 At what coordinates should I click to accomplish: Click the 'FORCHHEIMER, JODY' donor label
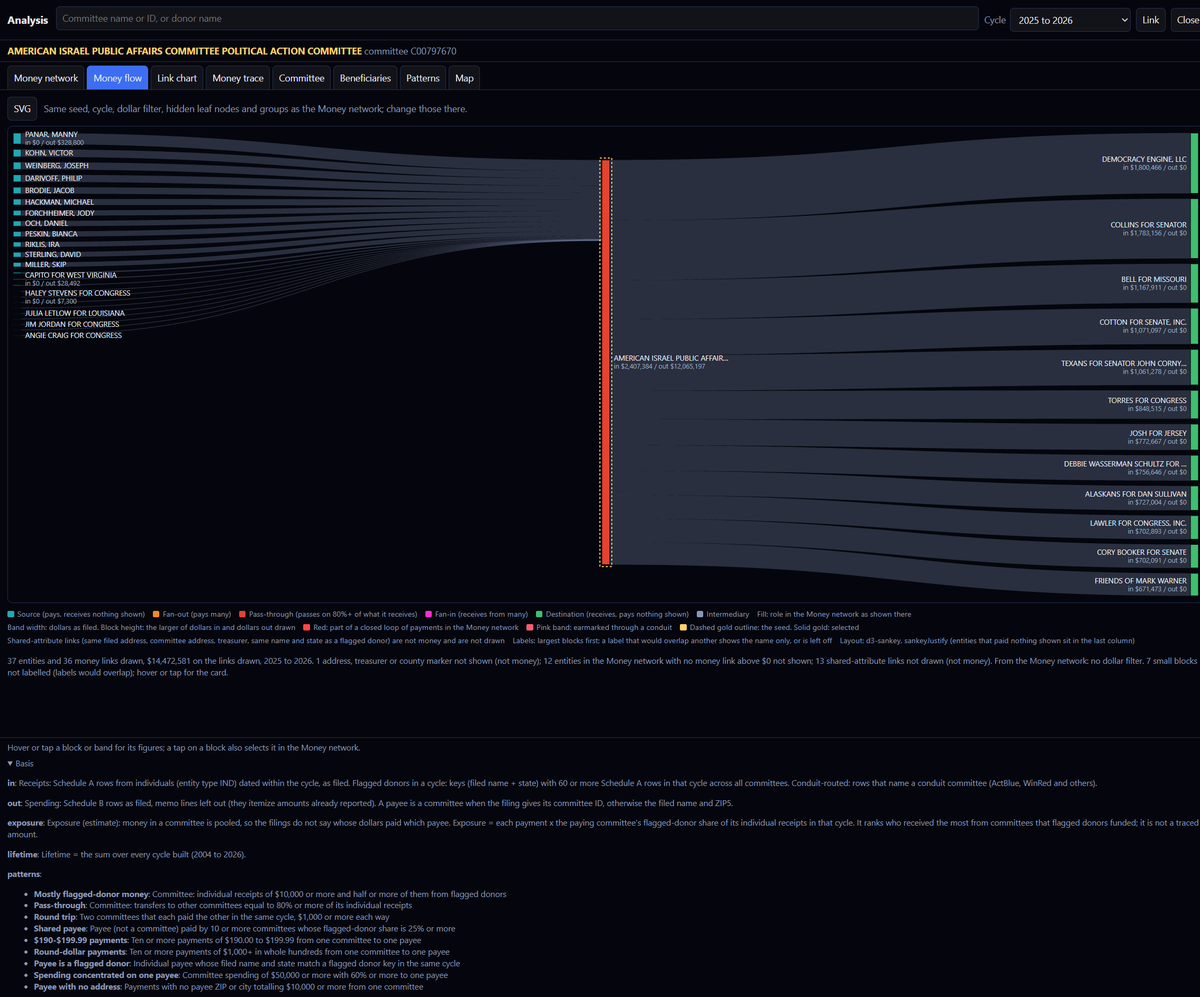pyautogui.click(x=60, y=213)
